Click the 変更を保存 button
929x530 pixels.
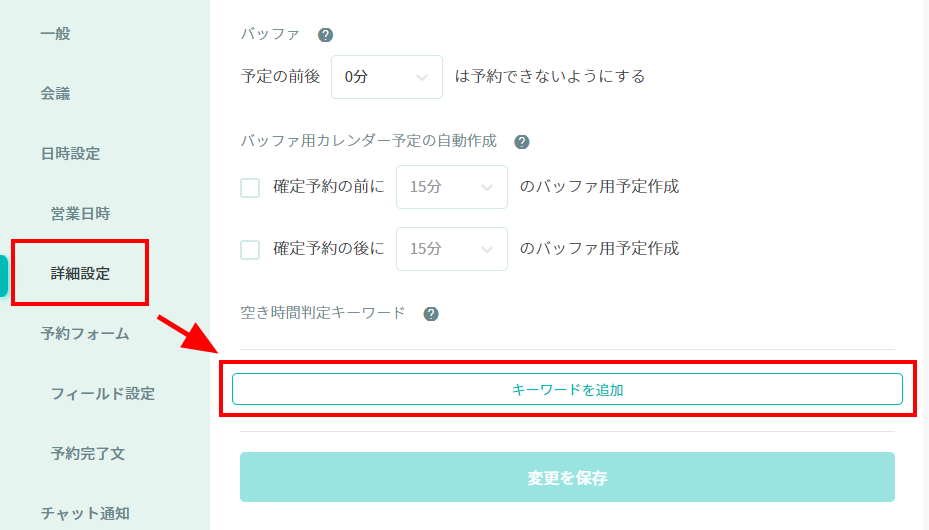[x=567, y=478]
